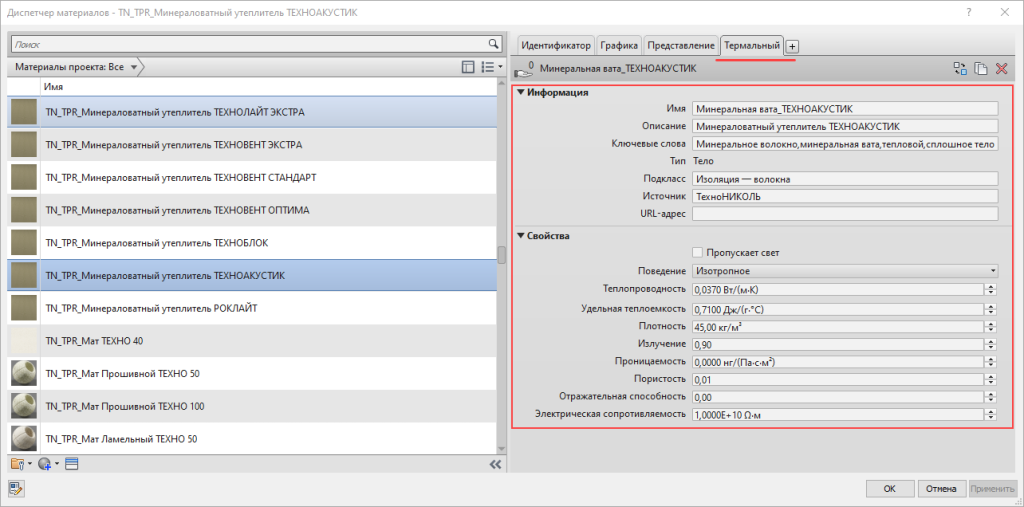Select material ТЕХНОВЕНТ СТАНДАРТ row
Image resolution: width=1024 pixels, height=507 pixels.
254,178
